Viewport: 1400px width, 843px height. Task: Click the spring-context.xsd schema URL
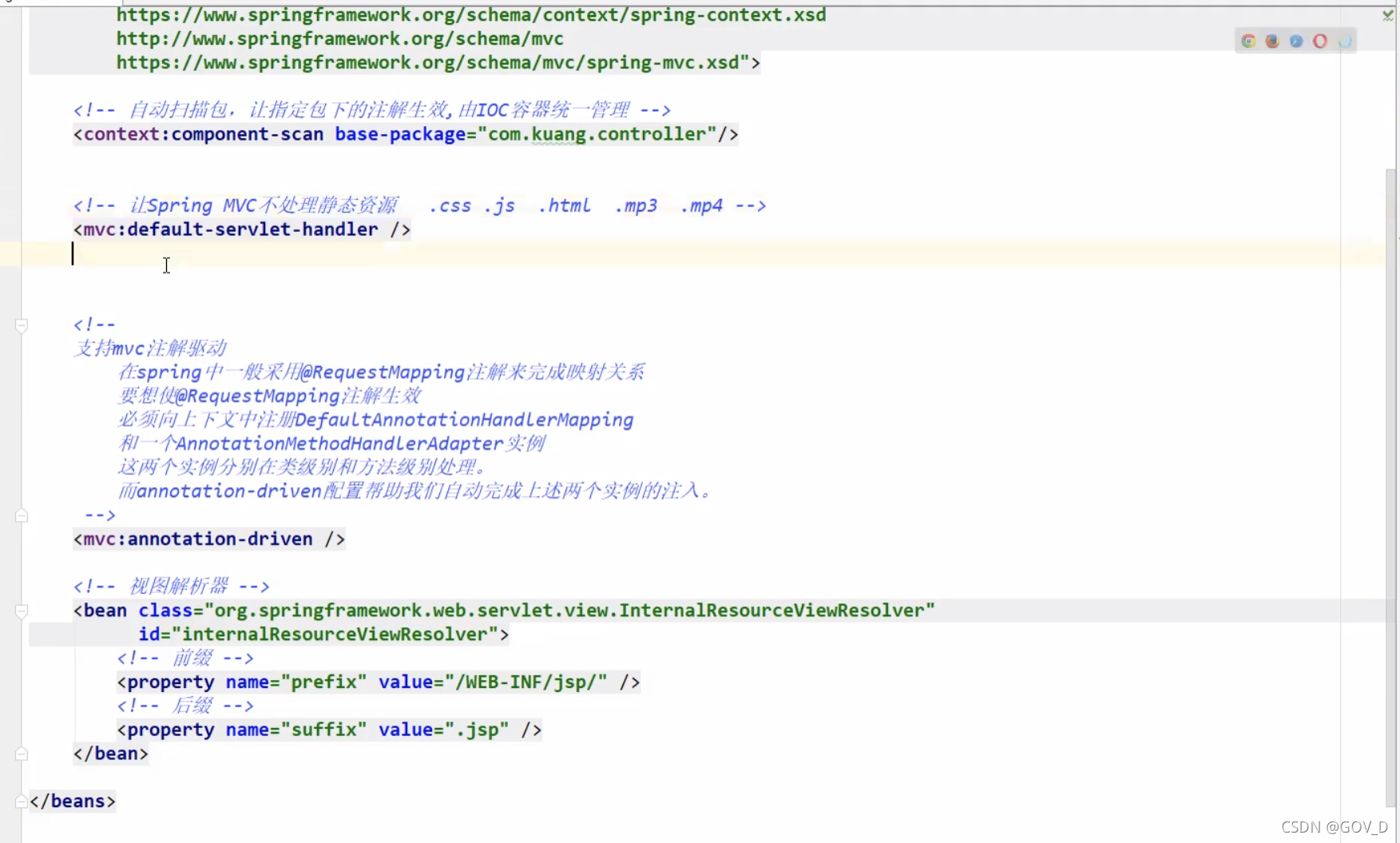pos(471,15)
